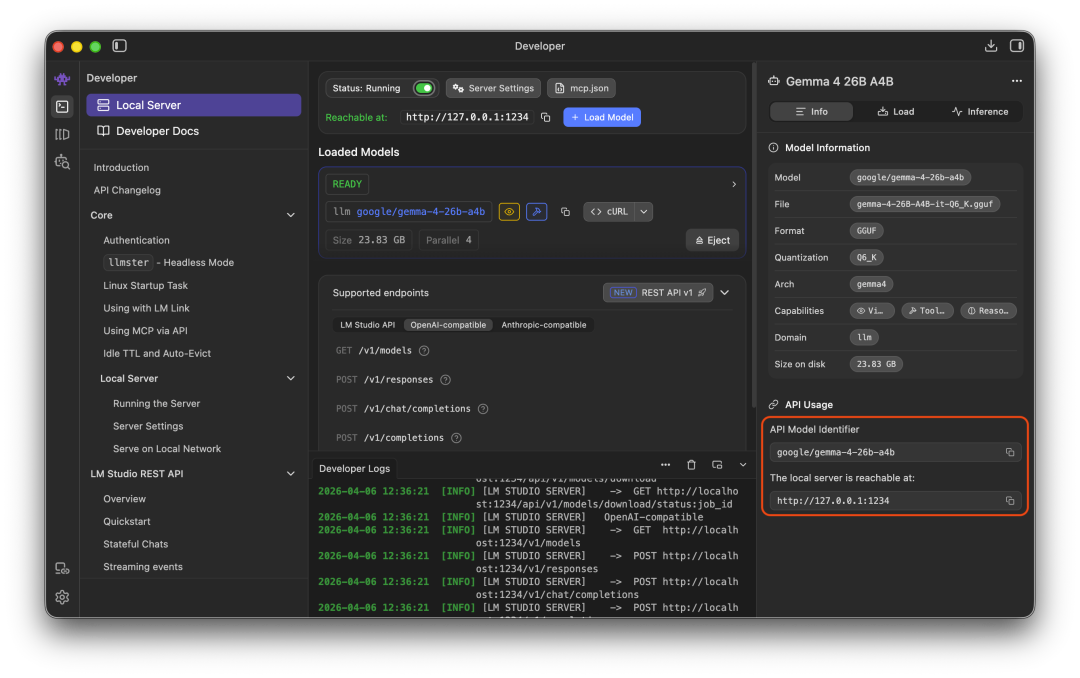Image resolution: width=1080 pixels, height=678 pixels.
Task: Eject the loaded Gemma model
Action: 711,239
